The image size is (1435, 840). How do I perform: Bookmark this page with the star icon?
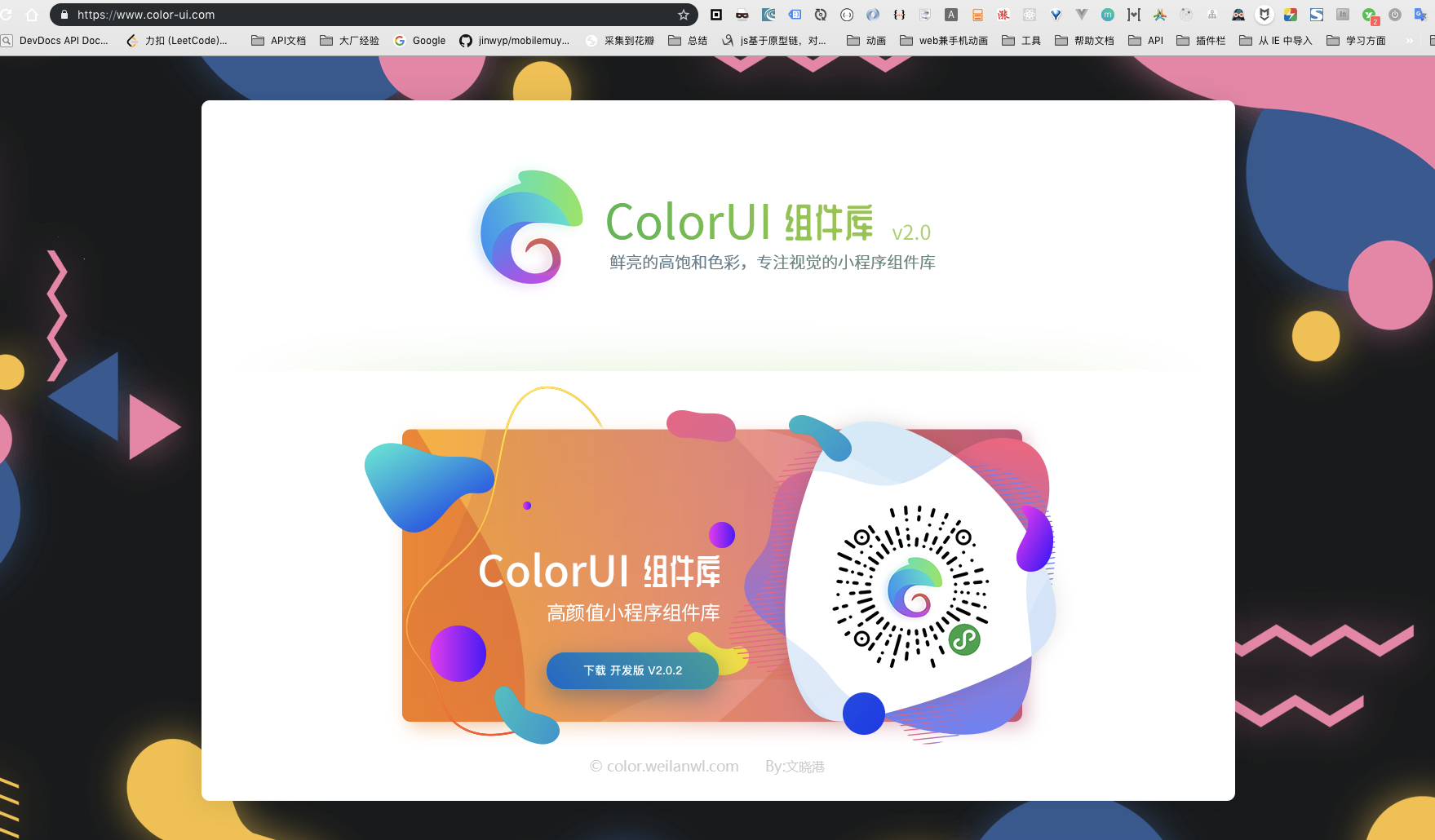[684, 15]
